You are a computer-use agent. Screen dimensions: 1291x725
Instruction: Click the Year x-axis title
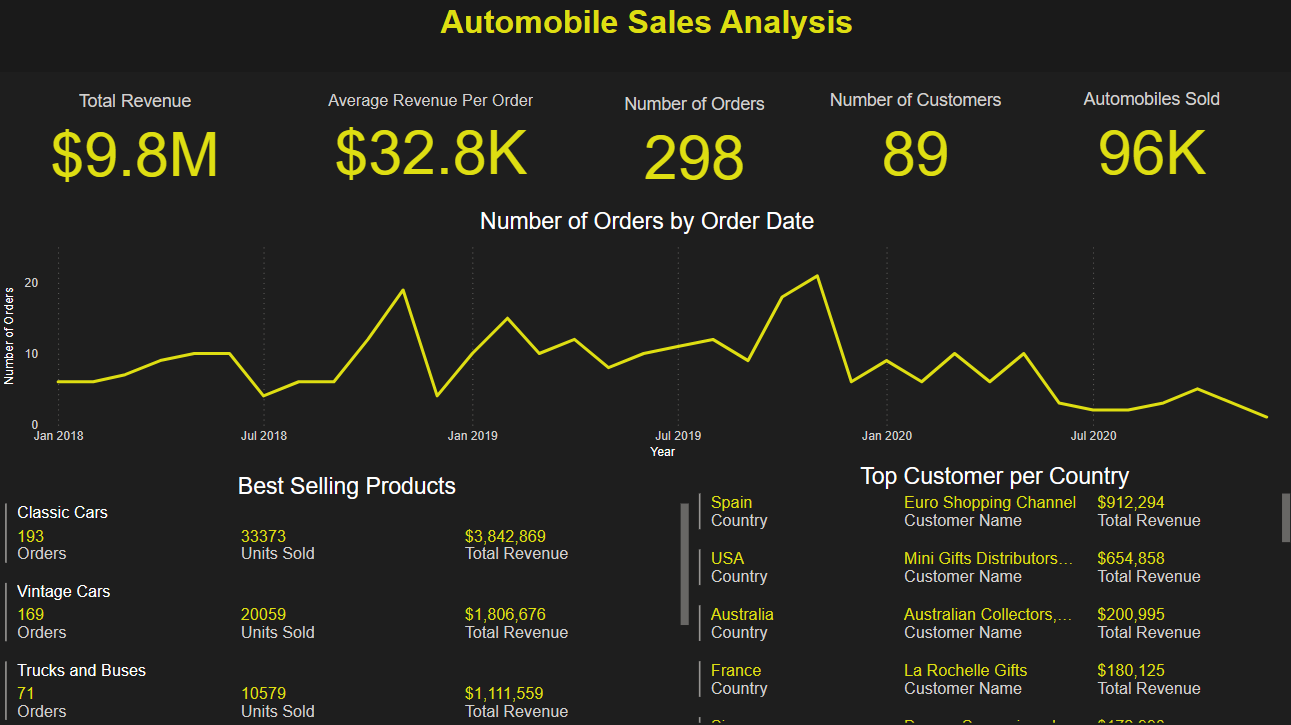pyautogui.click(x=662, y=452)
